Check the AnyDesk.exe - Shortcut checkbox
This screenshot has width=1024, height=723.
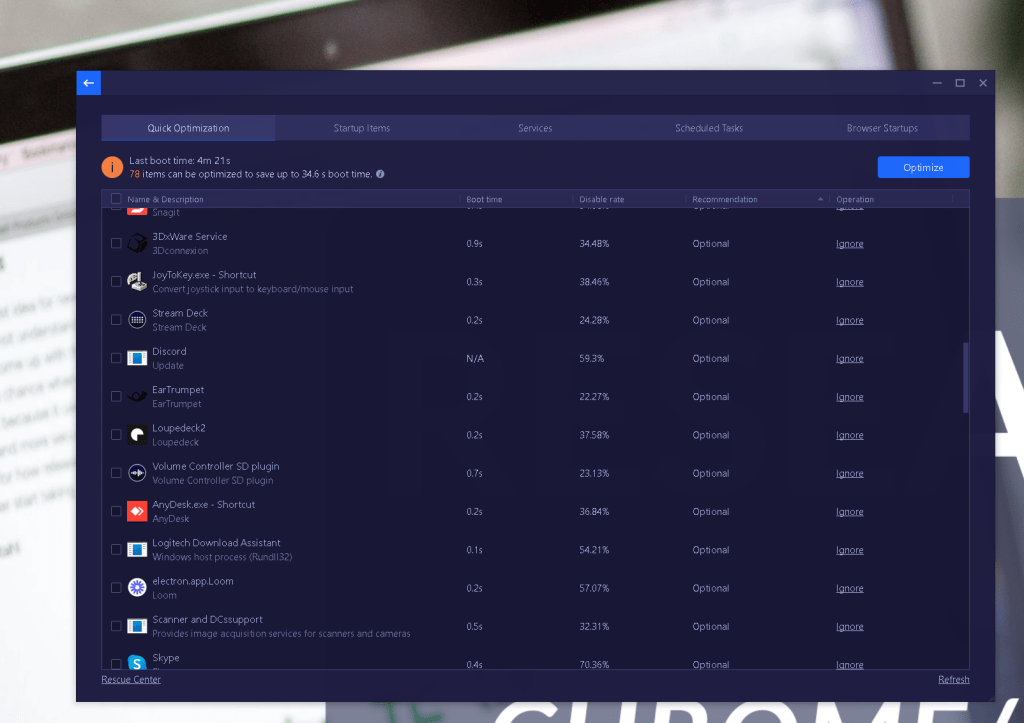click(x=116, y=511)
